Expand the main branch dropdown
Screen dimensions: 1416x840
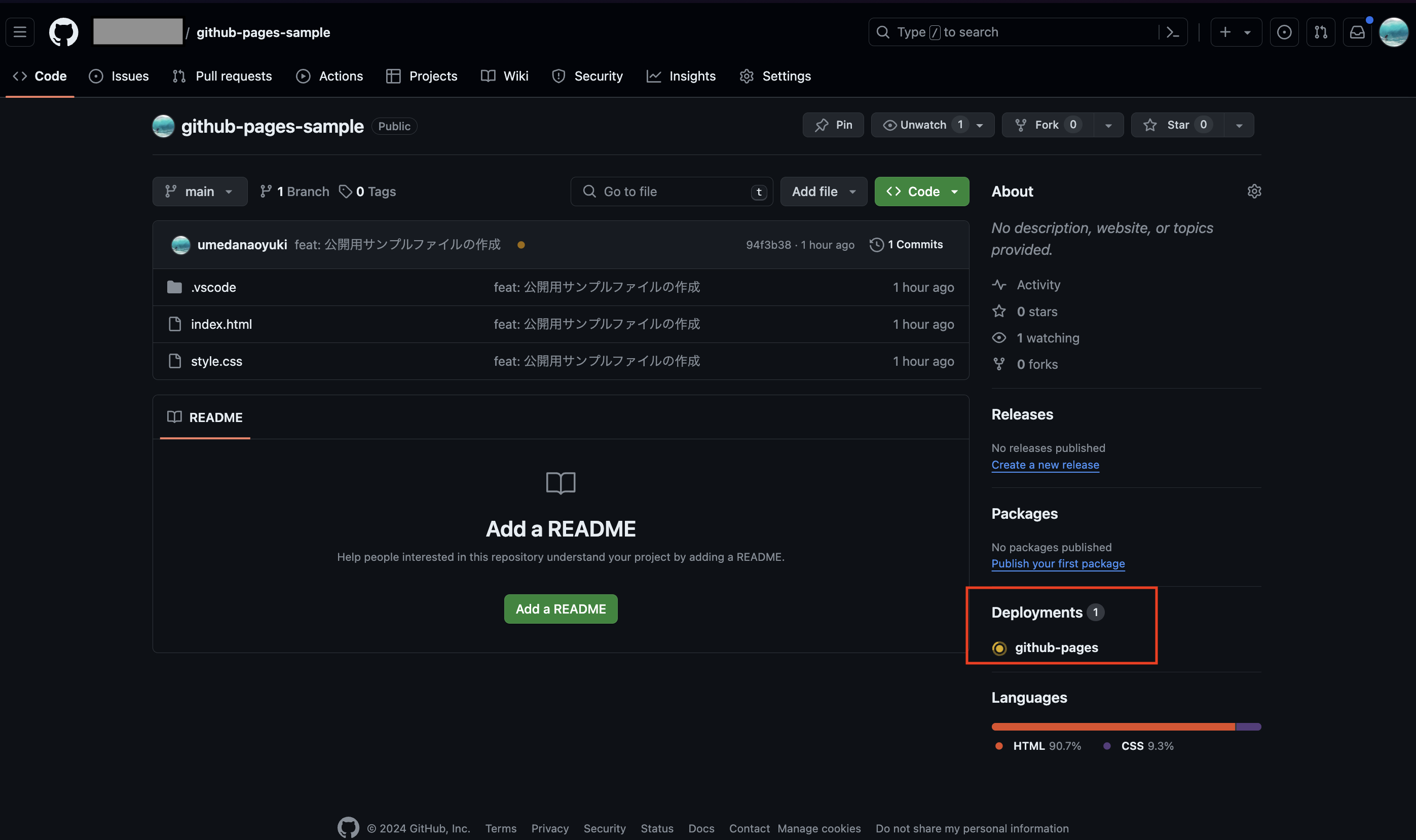pos(199,192)
